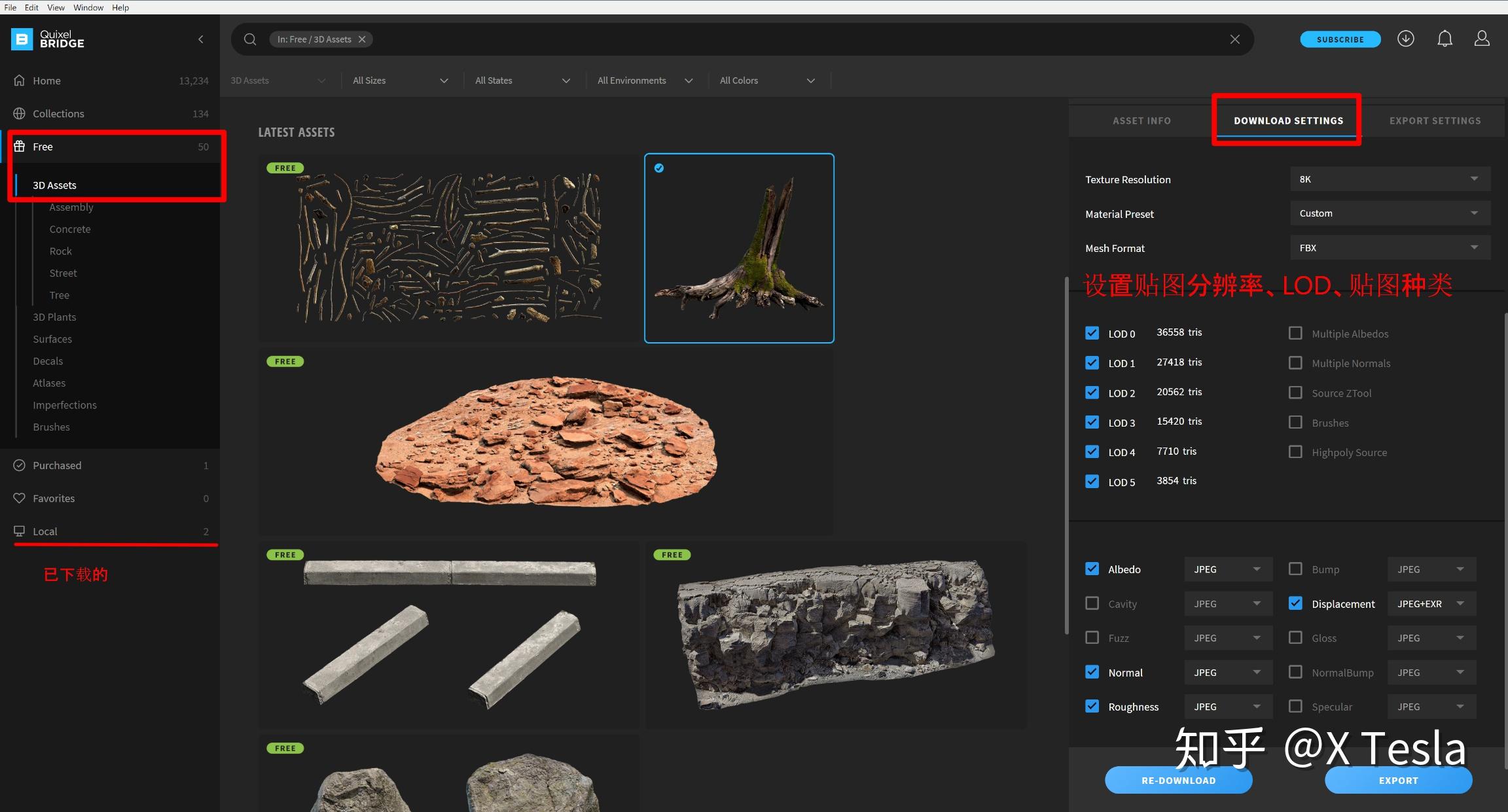The image size is (1508, 812).
Task: Open the user account profile icon
Action: (x=1482, y=39)
